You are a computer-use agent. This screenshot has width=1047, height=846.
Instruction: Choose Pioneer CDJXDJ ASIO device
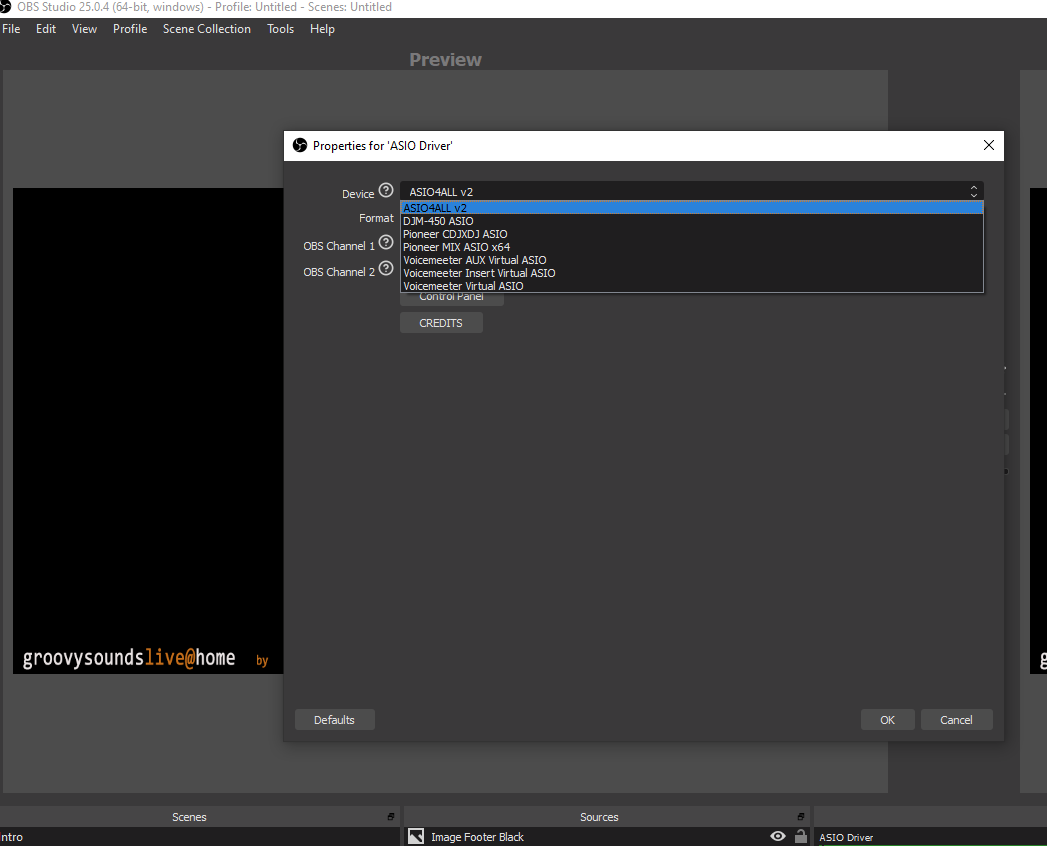click(692, 234)
